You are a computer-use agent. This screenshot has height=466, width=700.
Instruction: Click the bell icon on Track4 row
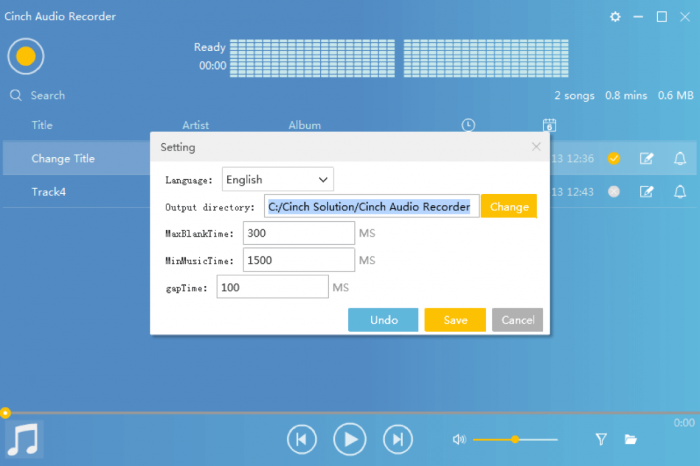680,191
